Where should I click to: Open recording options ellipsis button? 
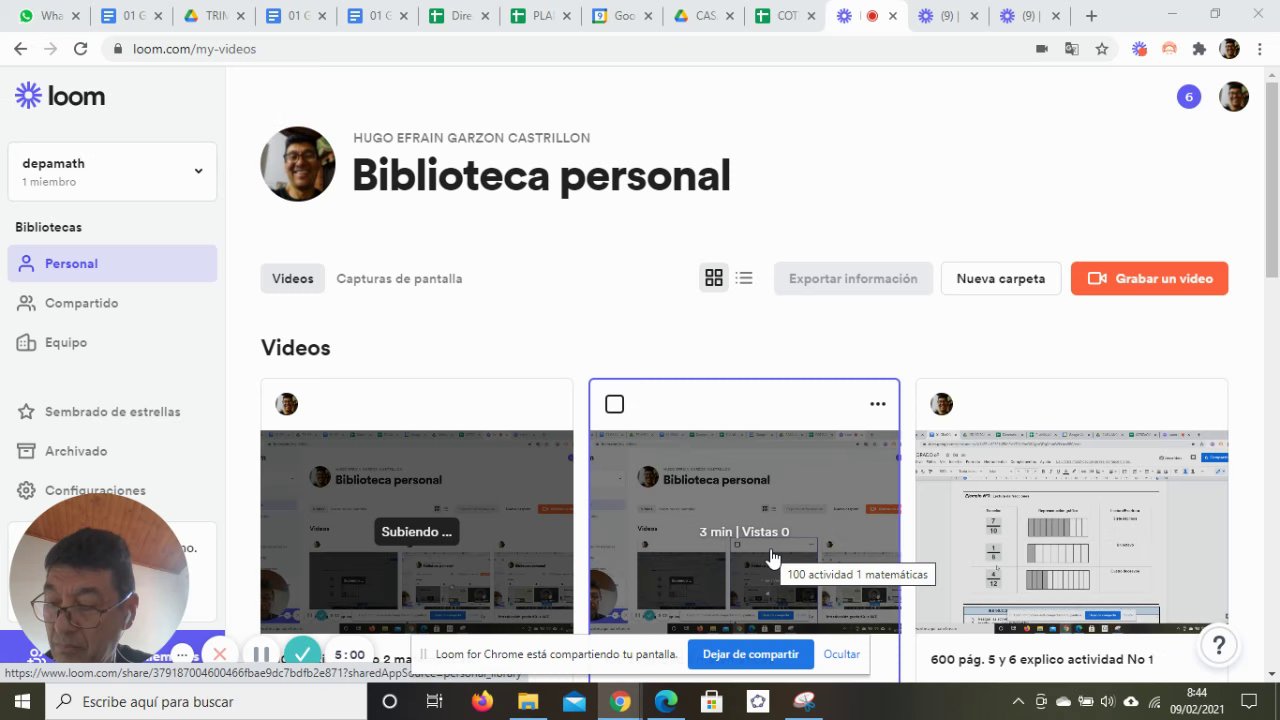coord(182,655)
